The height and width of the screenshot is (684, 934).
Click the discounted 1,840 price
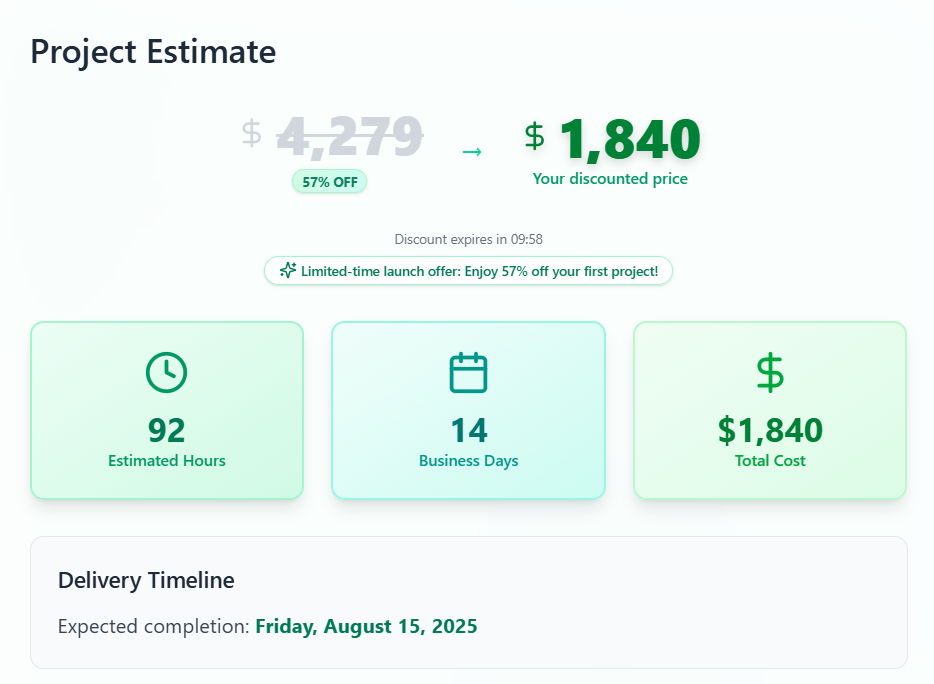[630, 140]
